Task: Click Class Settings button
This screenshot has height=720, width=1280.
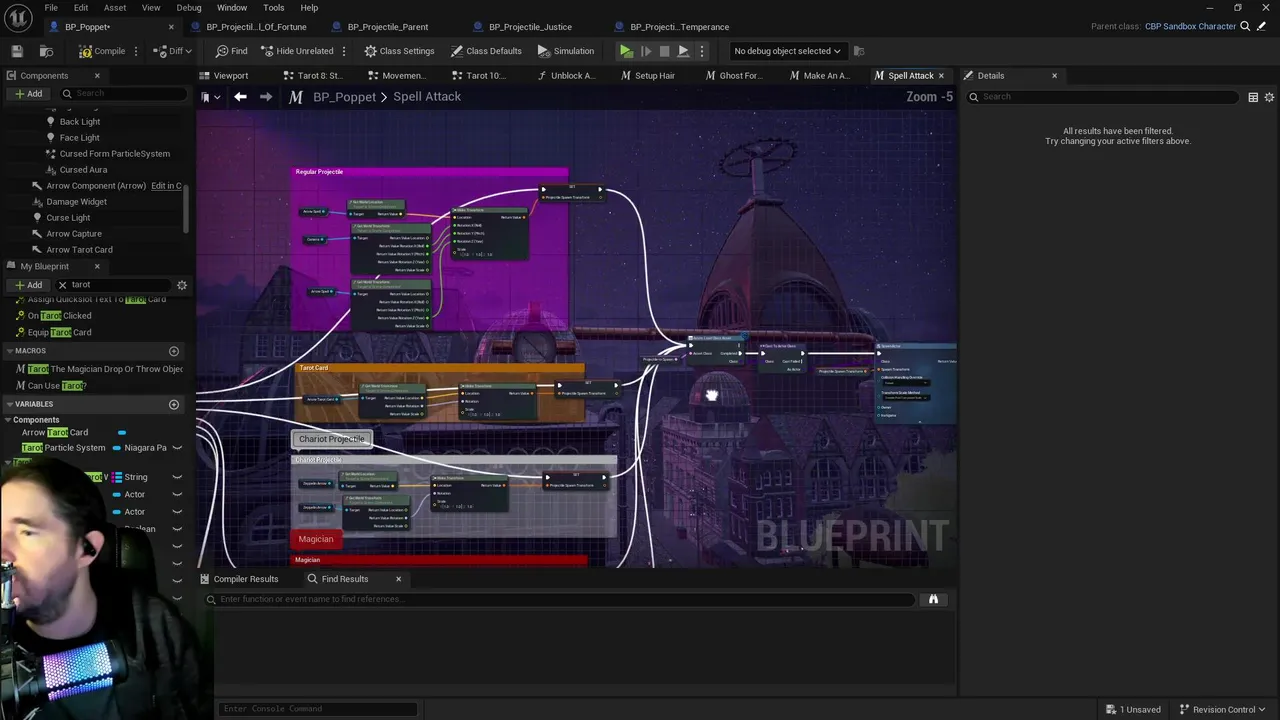Action: pyautogui.click(x=399, y=51)
